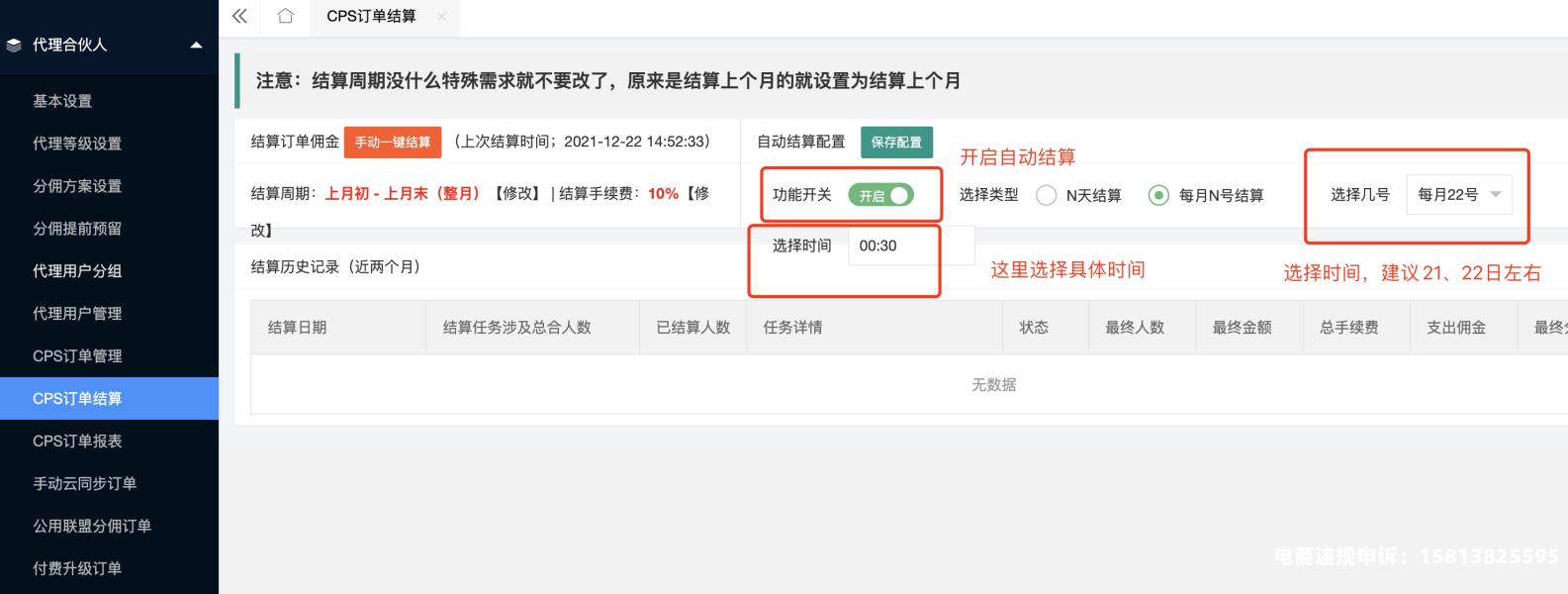Click the 手动一键结算 button
1568x594 pixels.
click(393, 143)
